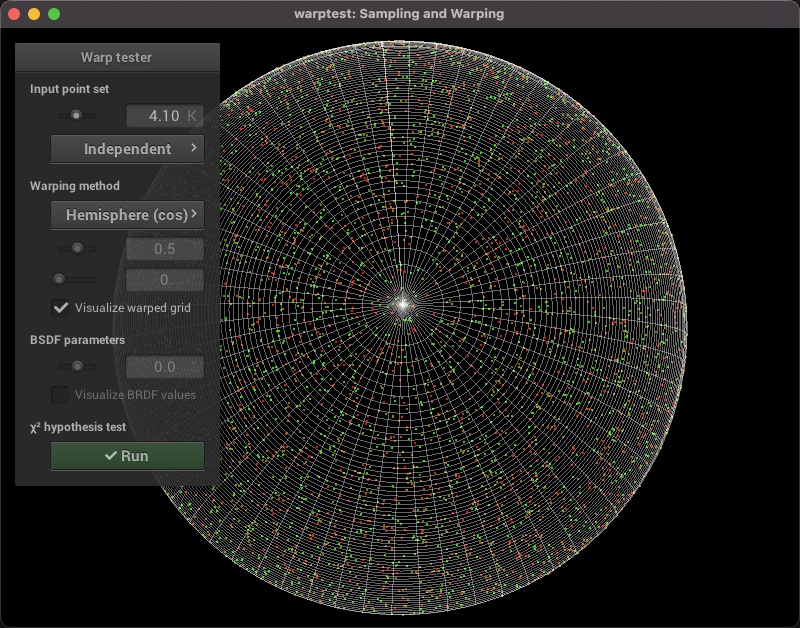The height and width of the screenshot is (628, 800).
Task: Click the Warp tester panel header
Action: click(117, 58)
